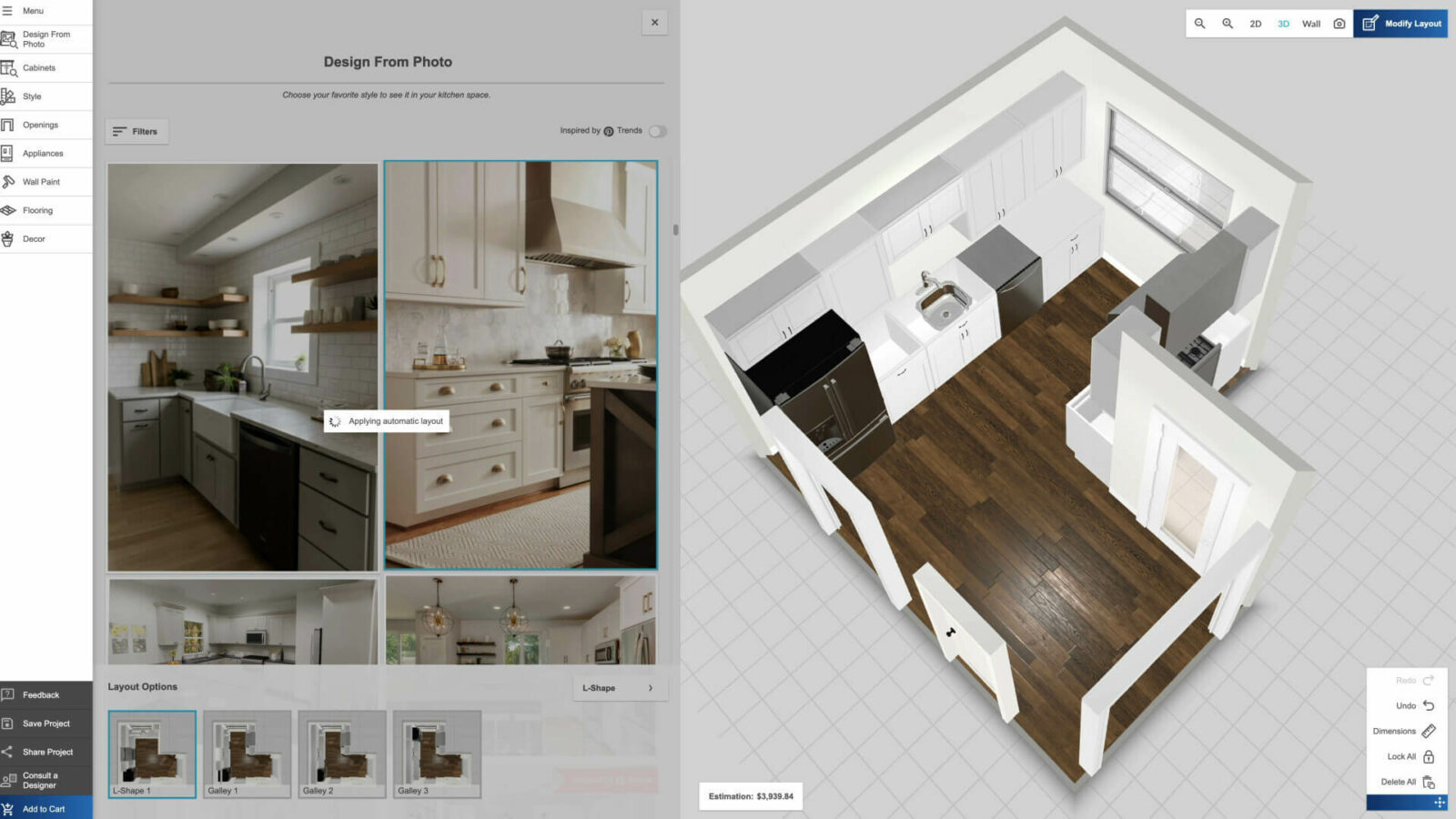Click the Delete All trash icon
This screenshot has height=819, width=1456.
click(1428, 782)
